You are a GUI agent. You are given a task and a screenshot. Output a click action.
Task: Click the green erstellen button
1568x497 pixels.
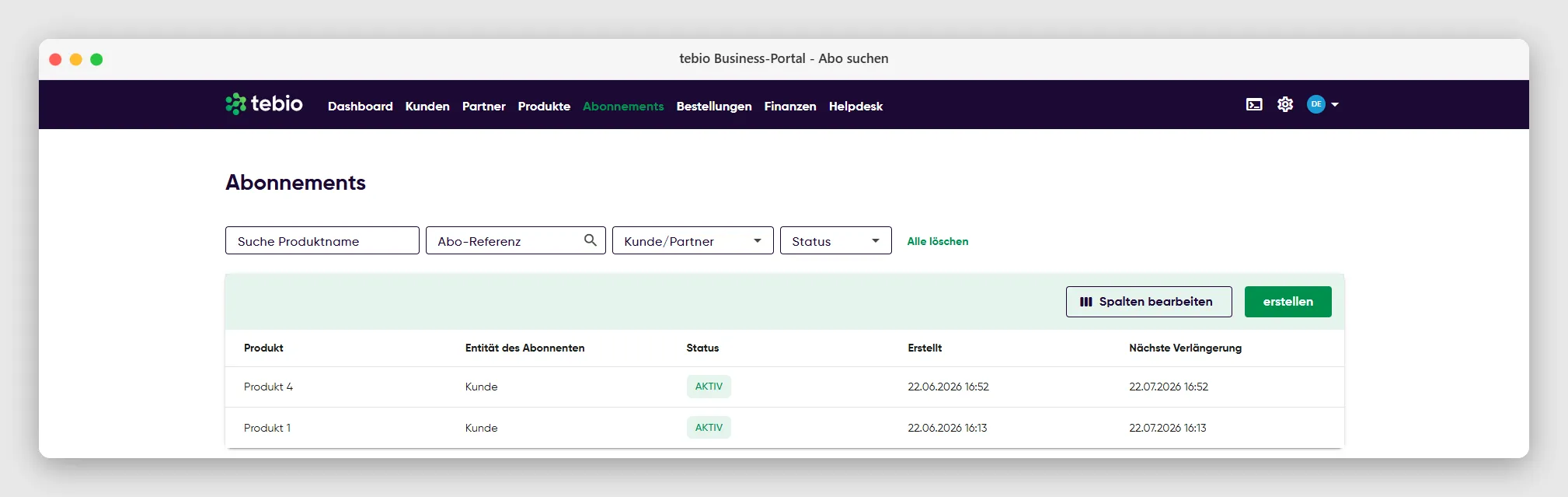pos(1288,302)
